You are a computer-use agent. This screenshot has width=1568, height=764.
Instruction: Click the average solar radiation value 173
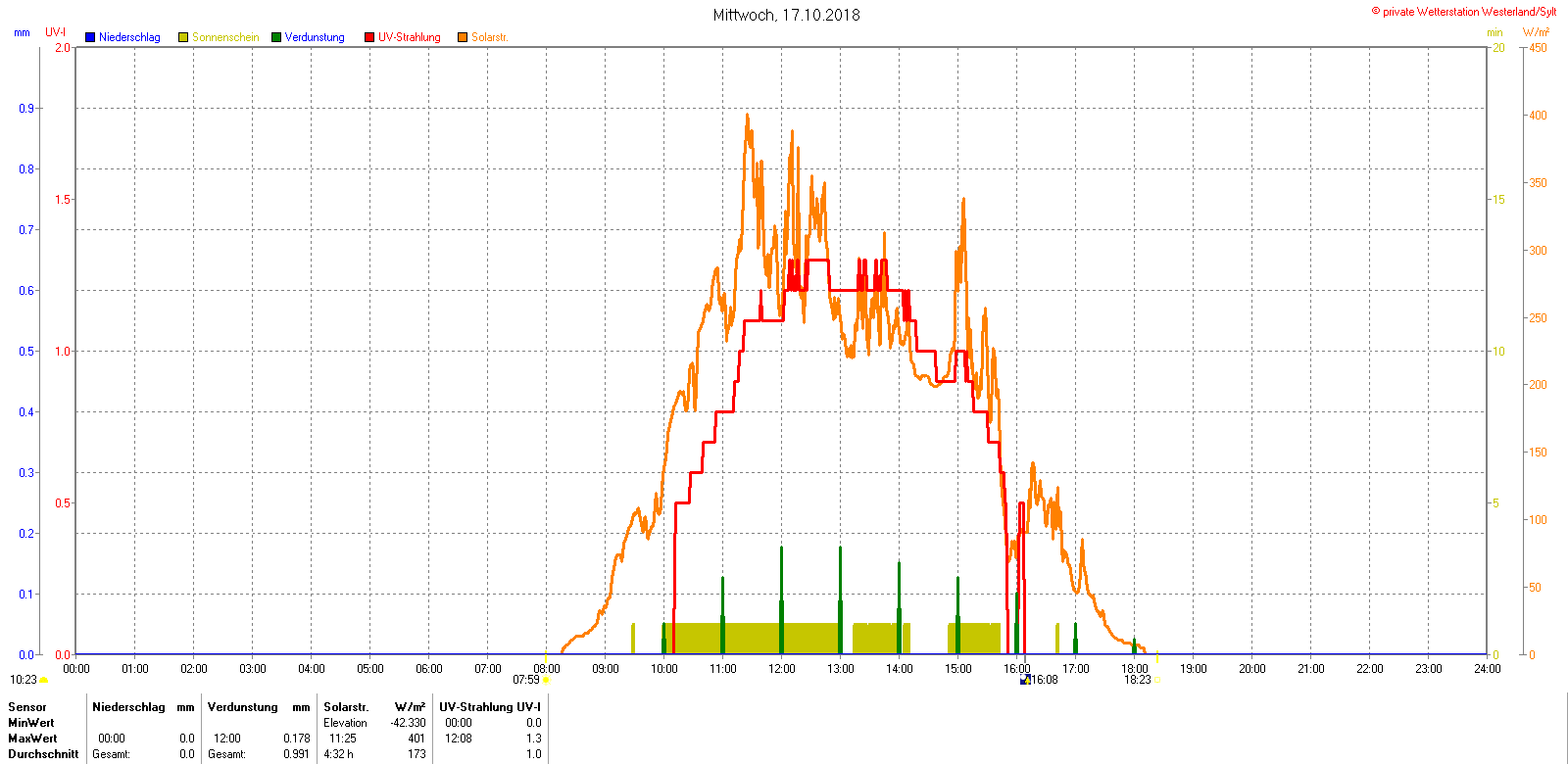tap(416, 754)
